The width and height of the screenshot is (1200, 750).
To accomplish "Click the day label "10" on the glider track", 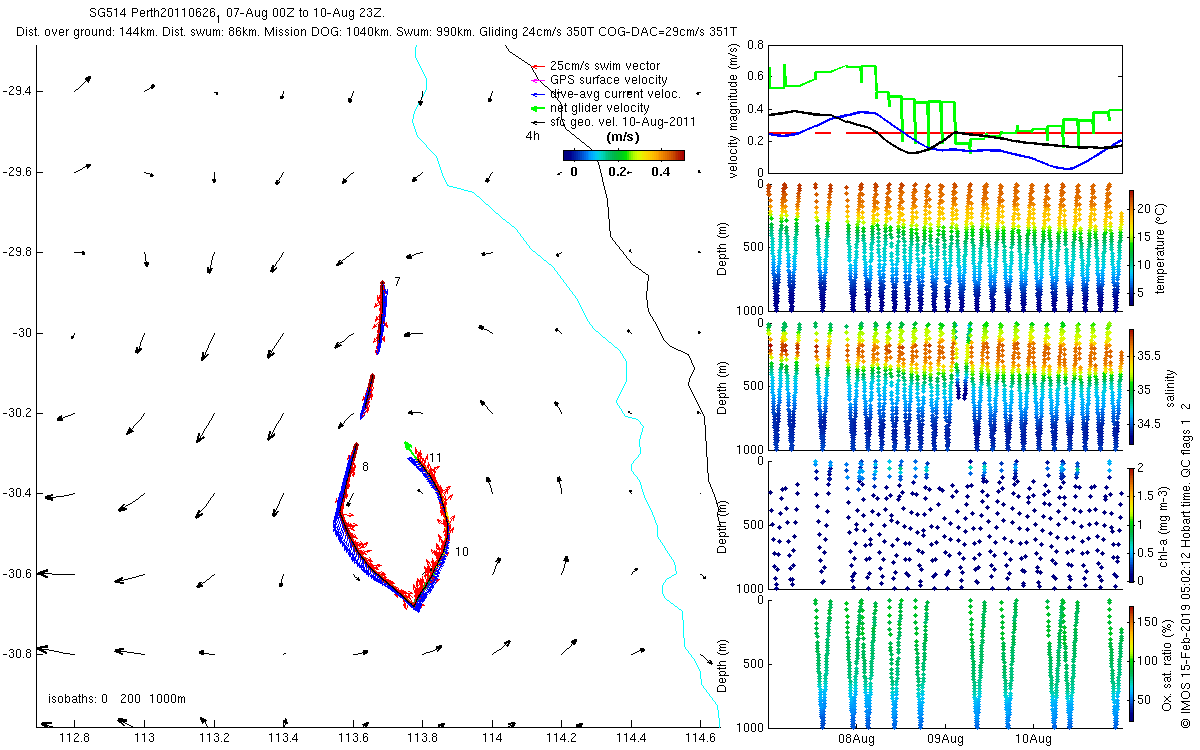I will click(461, 551).
